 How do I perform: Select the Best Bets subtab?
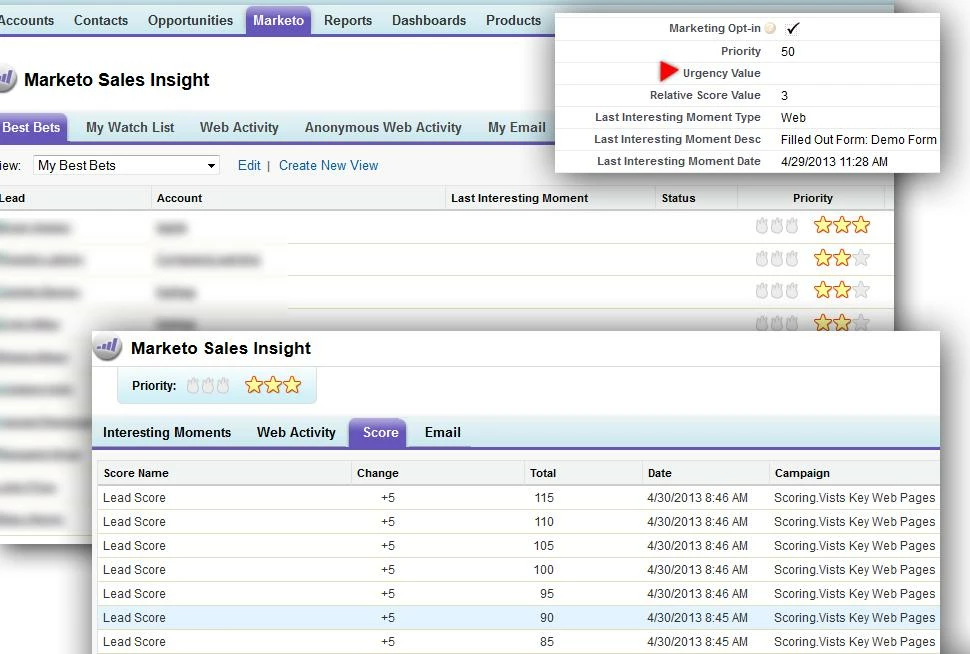pos(32,127)
